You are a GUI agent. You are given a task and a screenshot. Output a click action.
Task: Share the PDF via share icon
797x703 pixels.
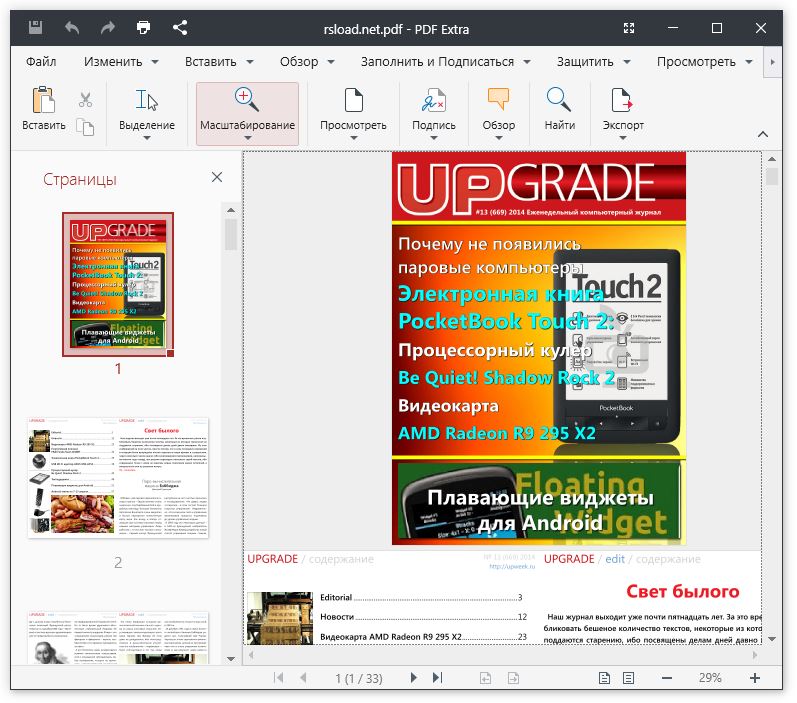180,27
